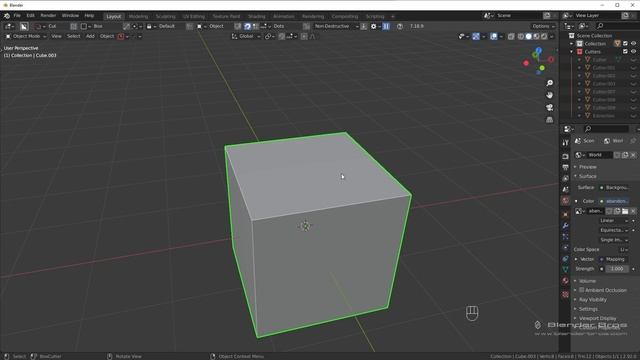Open BoxCutter Box shape dropdown
Viewport: 640px width, 360px height.
93,26
